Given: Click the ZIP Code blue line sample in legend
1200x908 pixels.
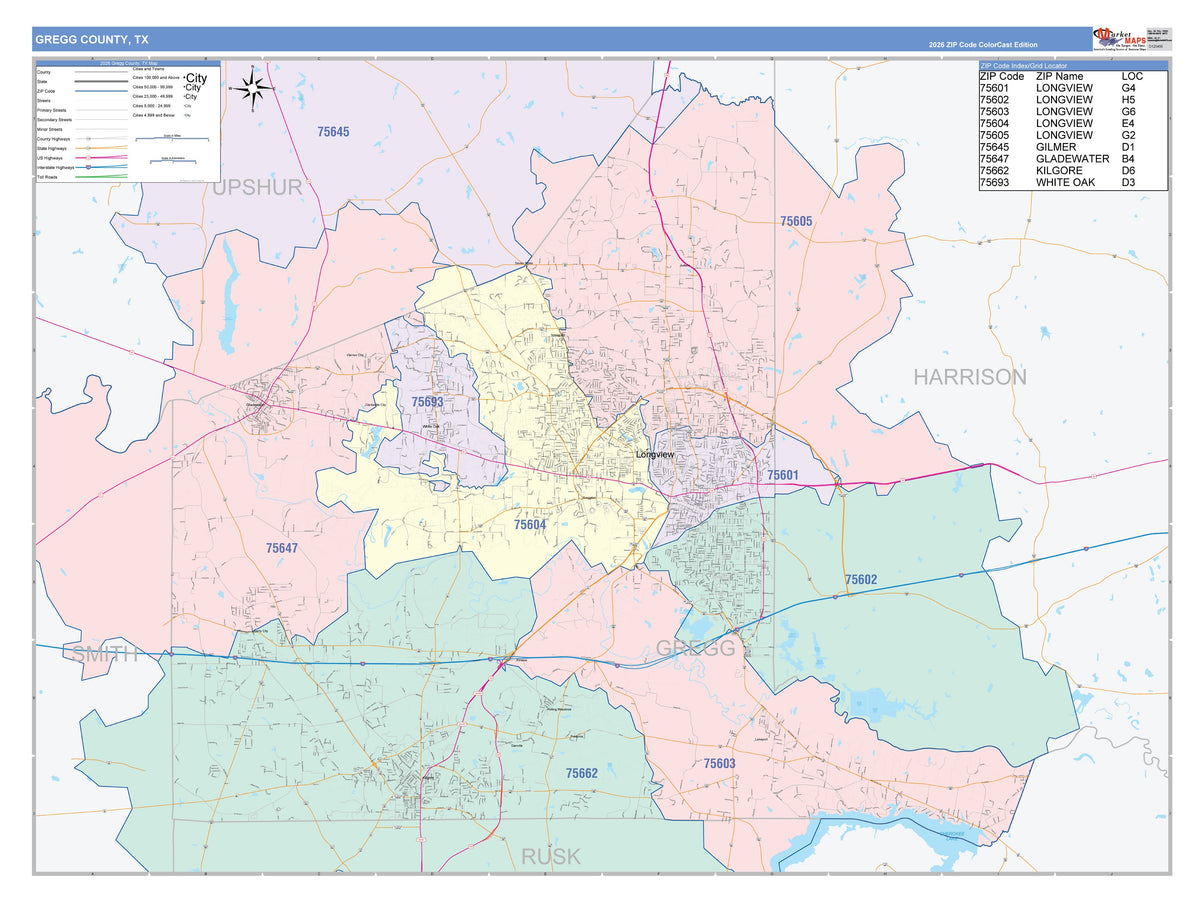Looking at the screenshot, I should (x=101, y=91).
